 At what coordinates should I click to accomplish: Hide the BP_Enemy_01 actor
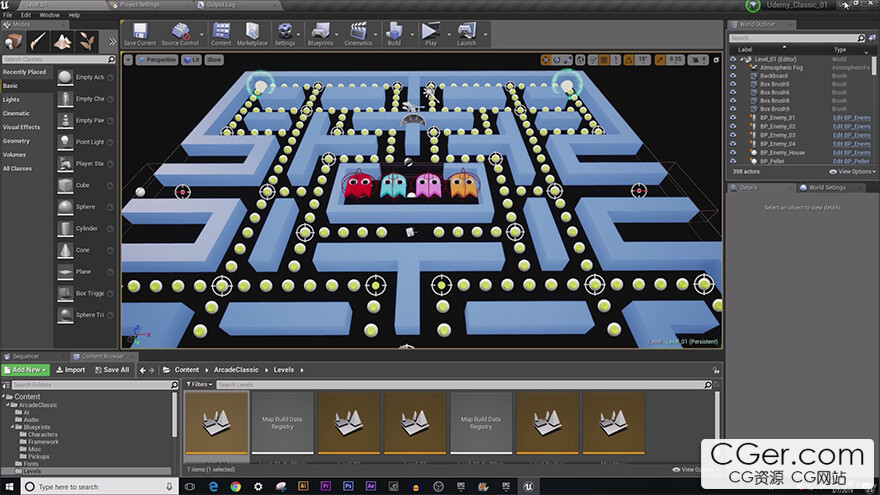click(x=733, y=118)
